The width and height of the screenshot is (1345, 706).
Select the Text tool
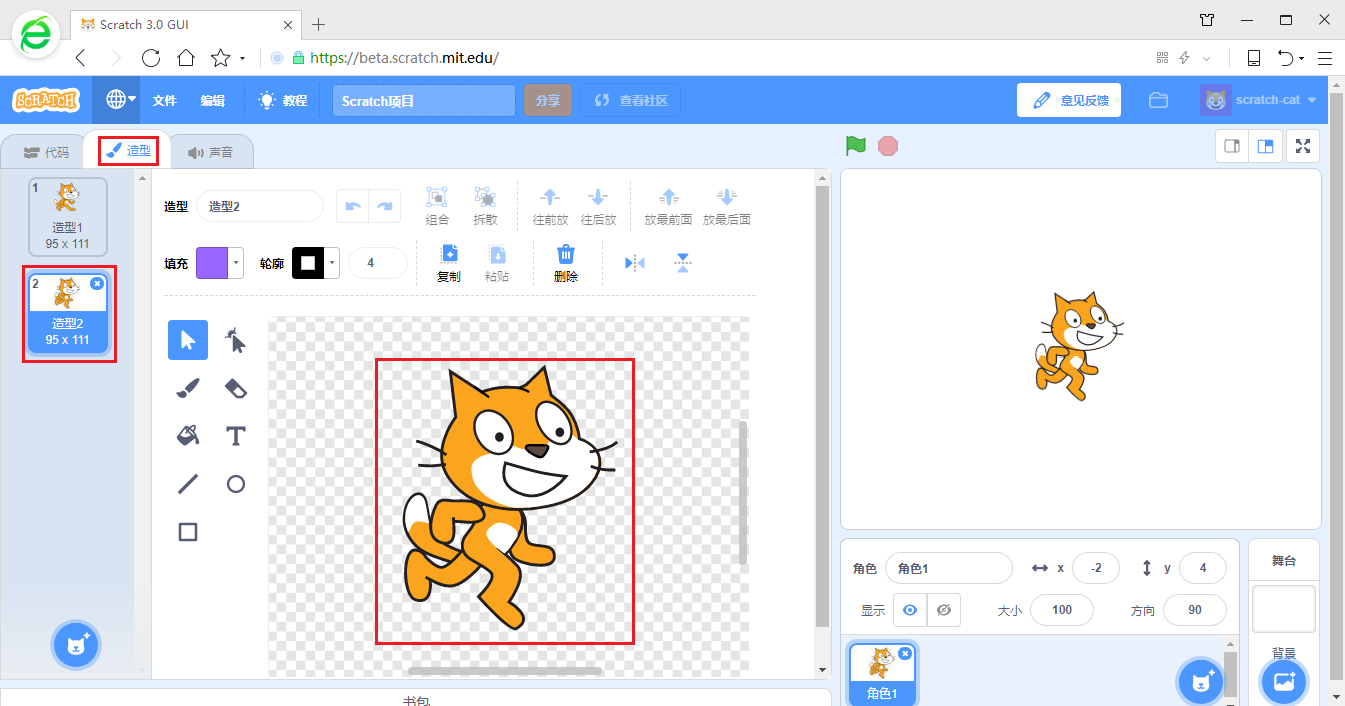235,436
